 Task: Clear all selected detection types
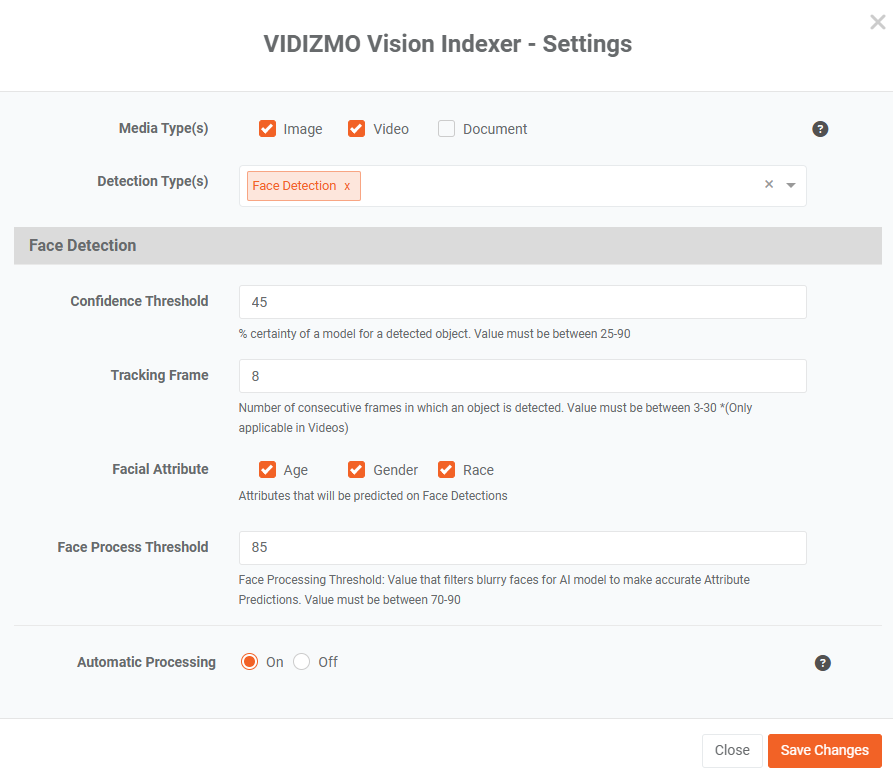pyautogui.click(x=769, y=184)
